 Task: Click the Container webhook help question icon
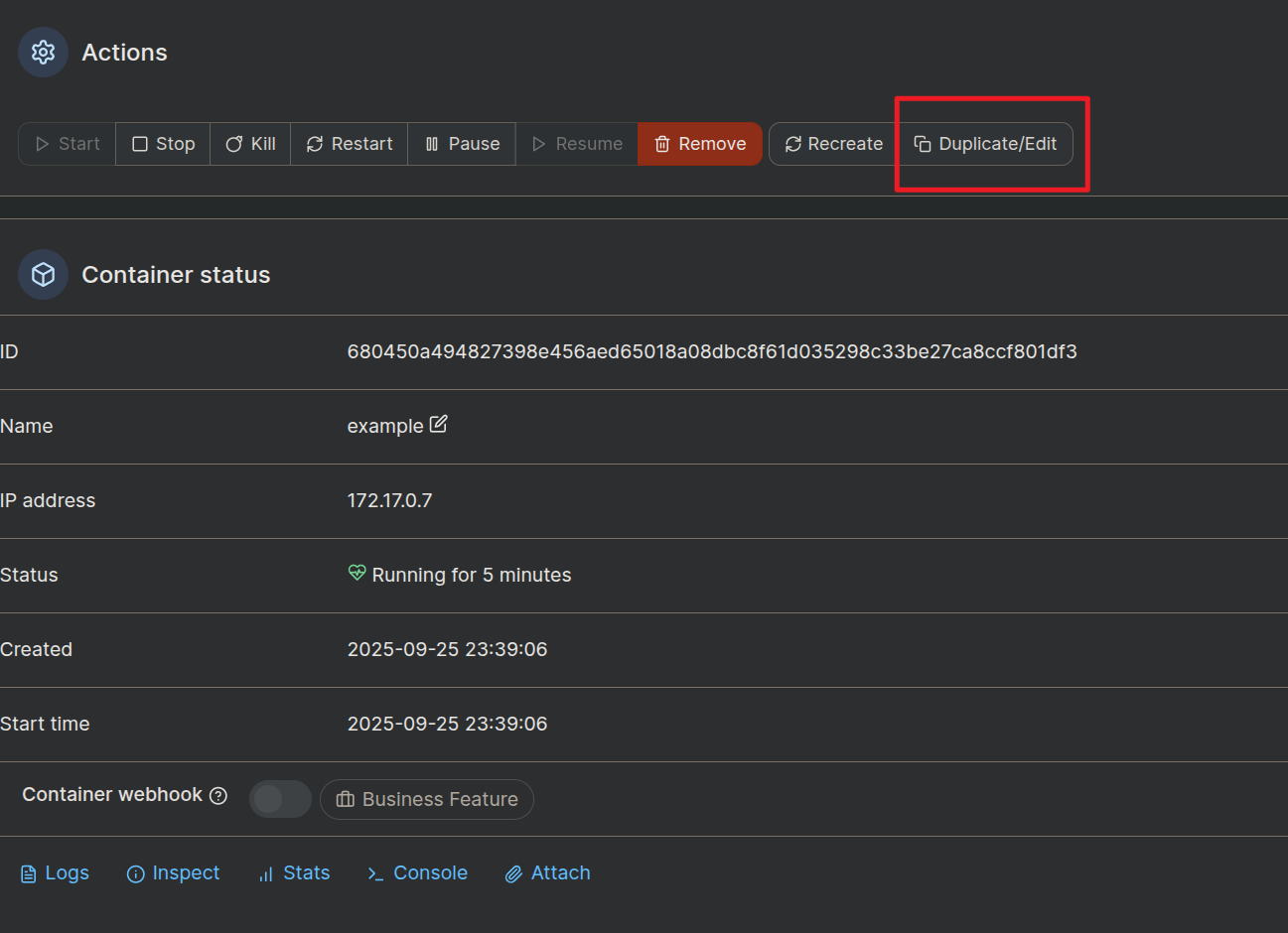tap(218, 795)
